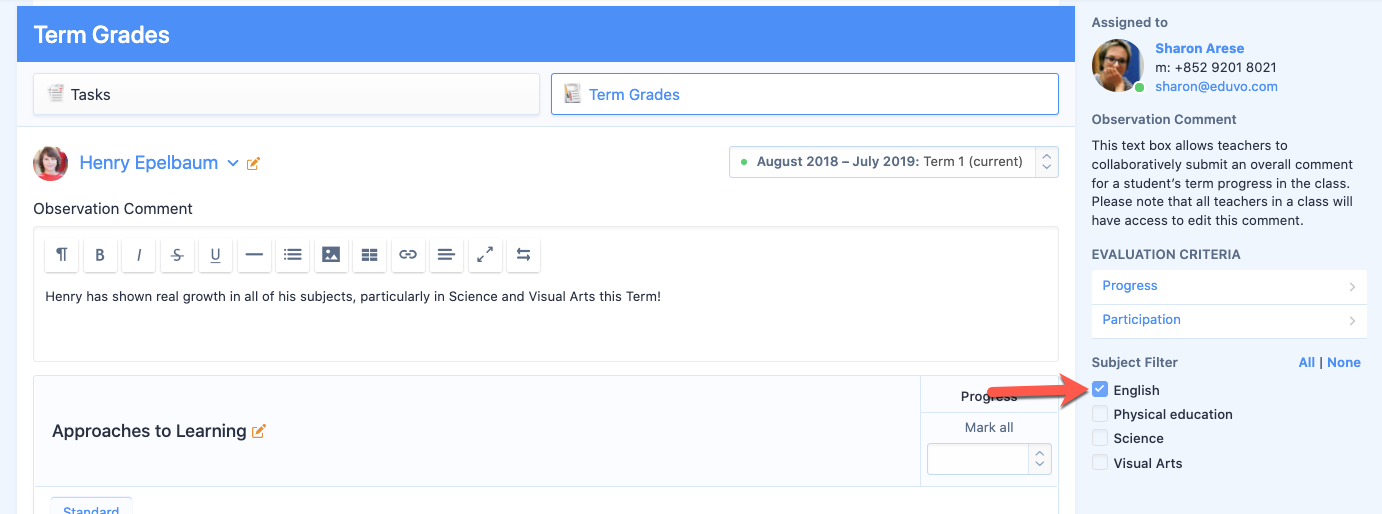
Task: Select the Term Grades tab
Action: (804, 95)
